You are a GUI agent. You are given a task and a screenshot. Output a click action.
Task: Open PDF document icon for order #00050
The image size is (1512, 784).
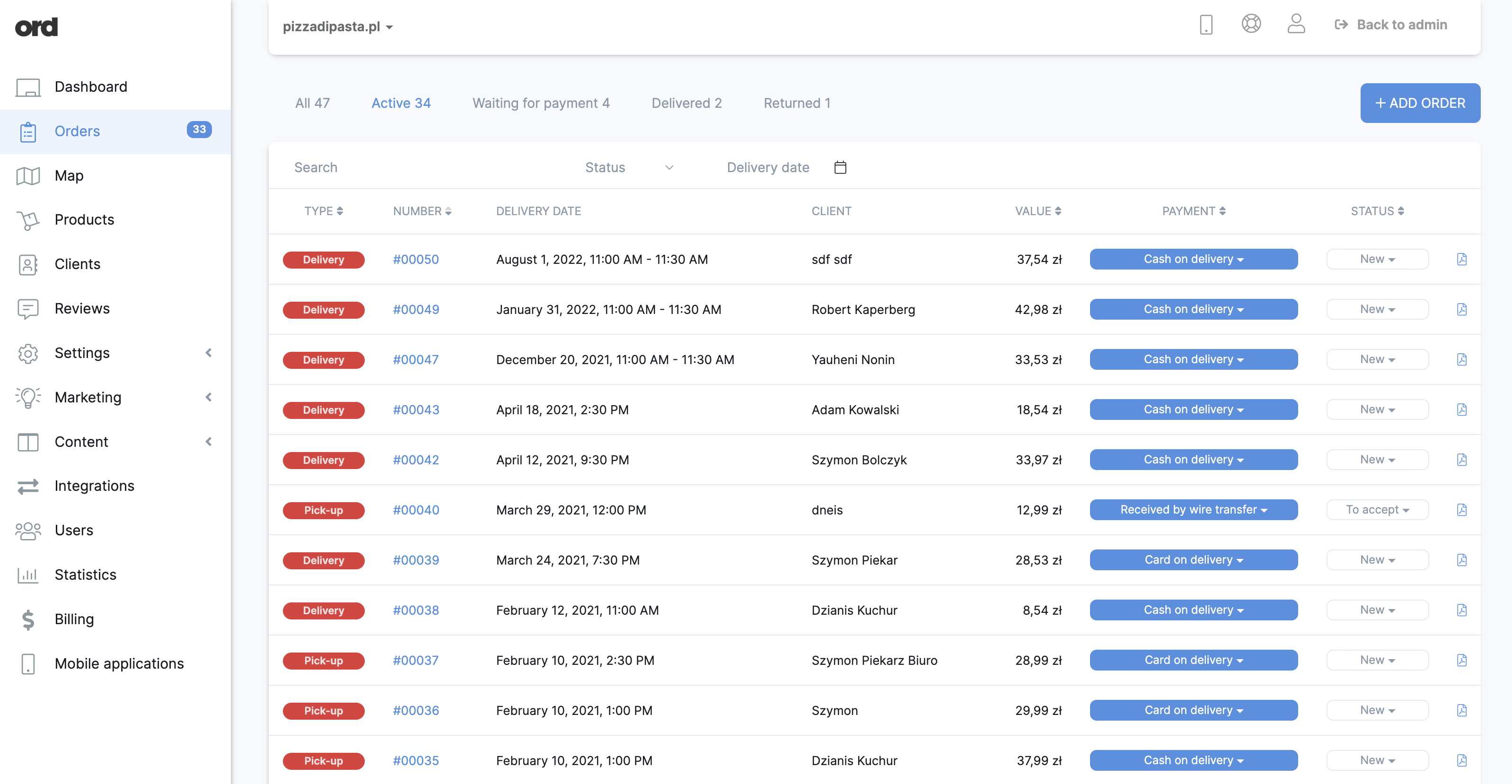point(1461,260)
